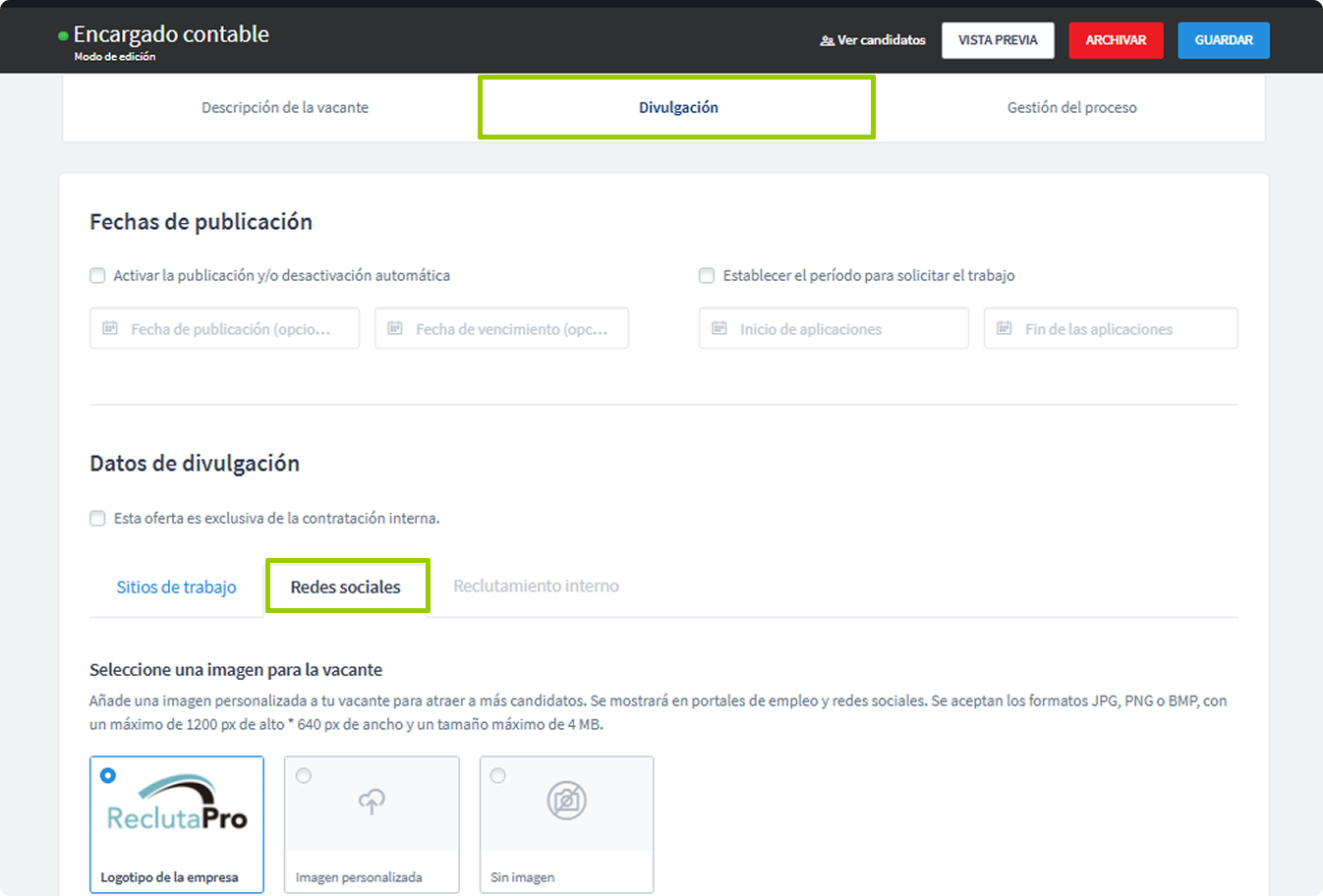
Task: Mark the offer as internal hiring exclusive
Action: [x=97, y=518]
